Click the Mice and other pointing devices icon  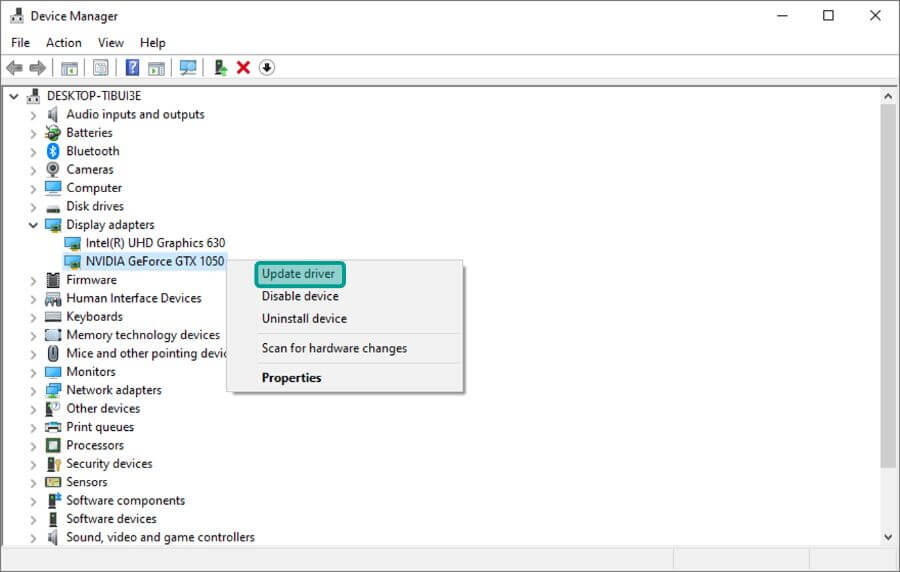53,353
